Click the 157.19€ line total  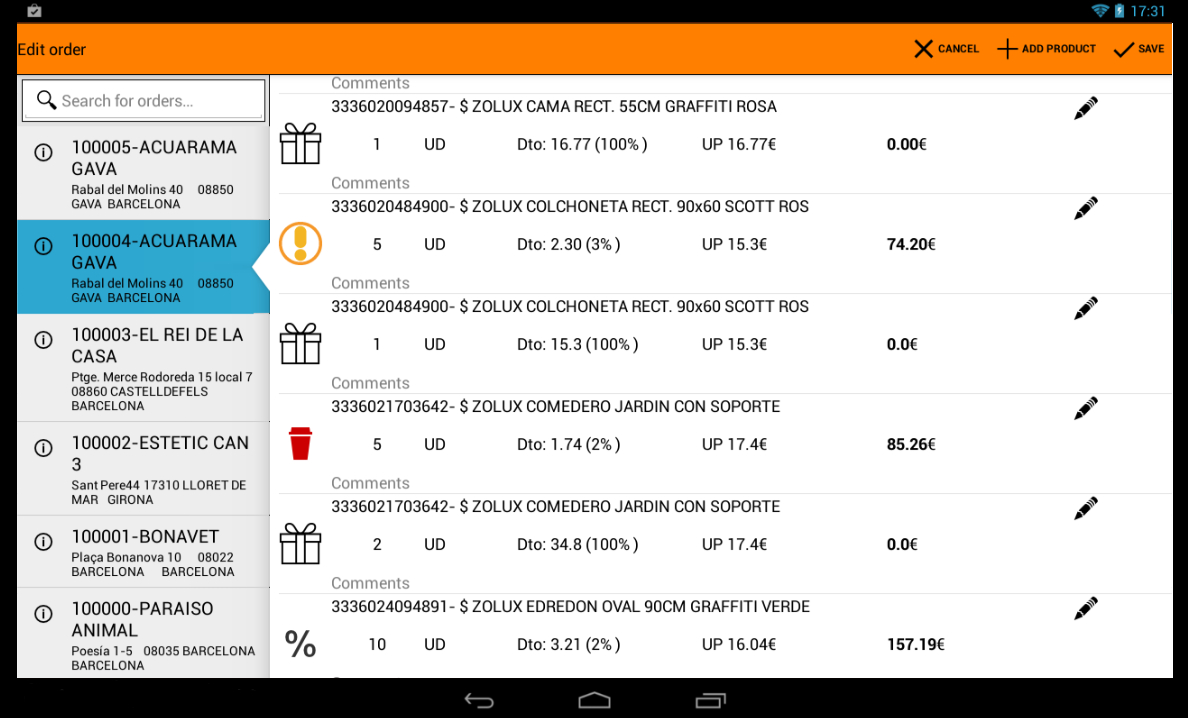[x=915, y=645]
